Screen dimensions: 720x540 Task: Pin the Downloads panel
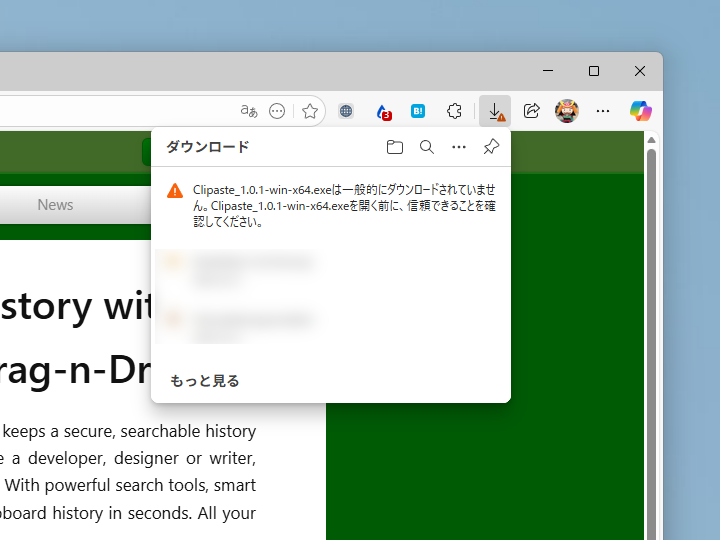pos(491,147)
